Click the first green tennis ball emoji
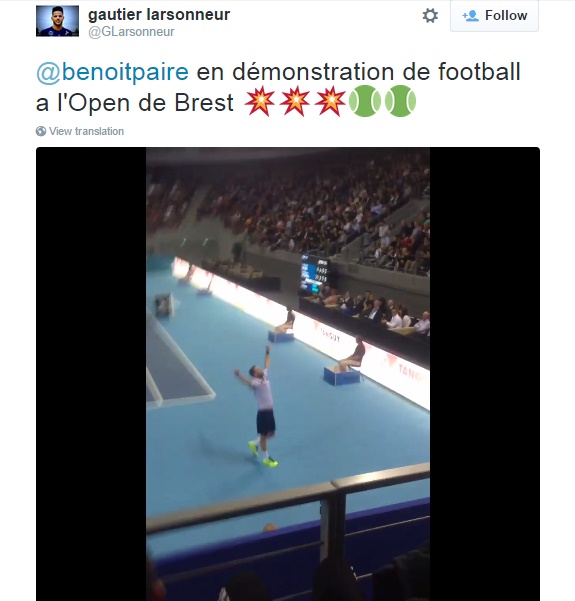This screenshot has height=601, width=575. tap(365, 101)
